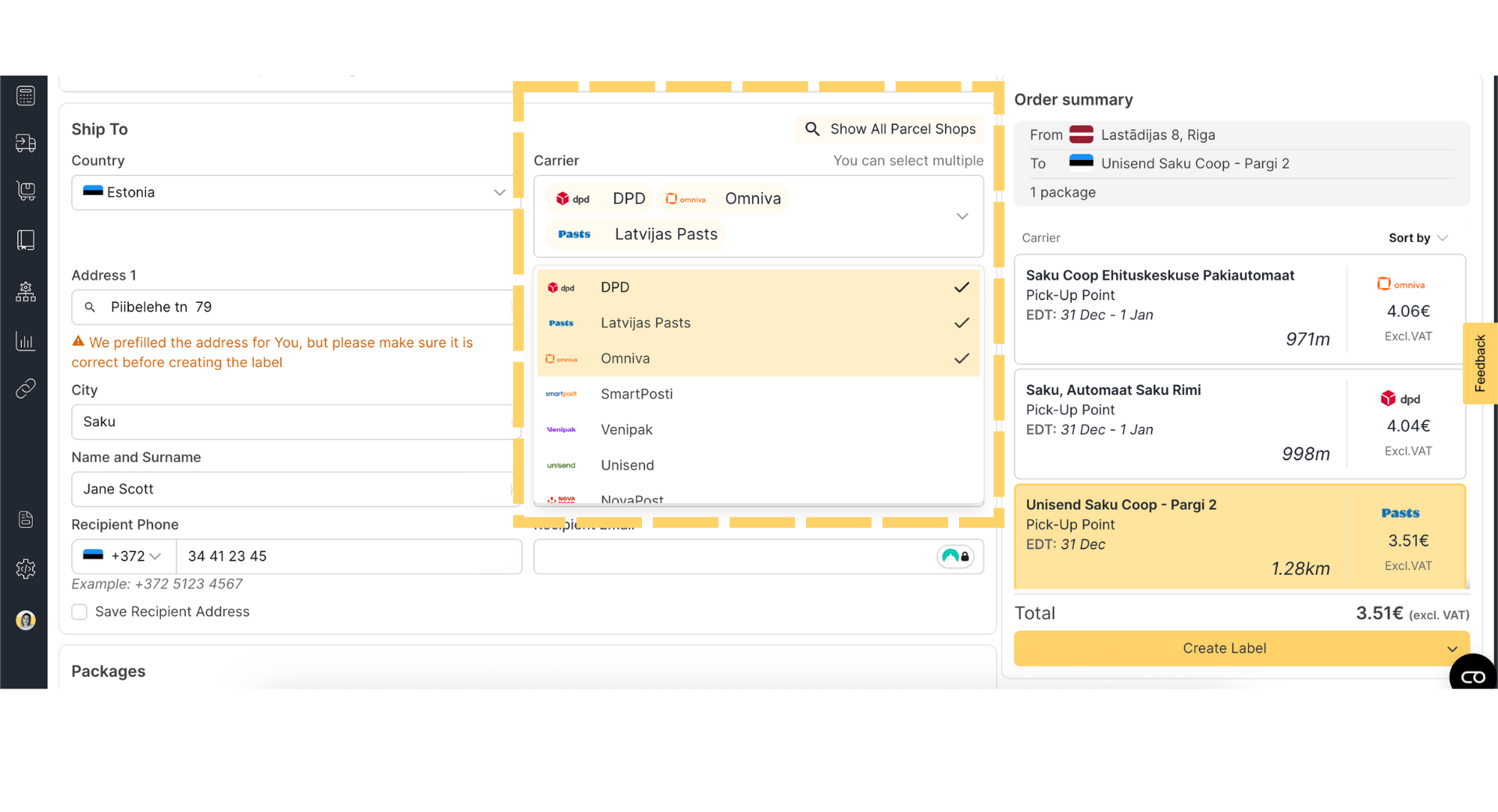Screen dimensions: 1498x812
Task: Click the Create Label button
Action: (x=1224, y=649)
